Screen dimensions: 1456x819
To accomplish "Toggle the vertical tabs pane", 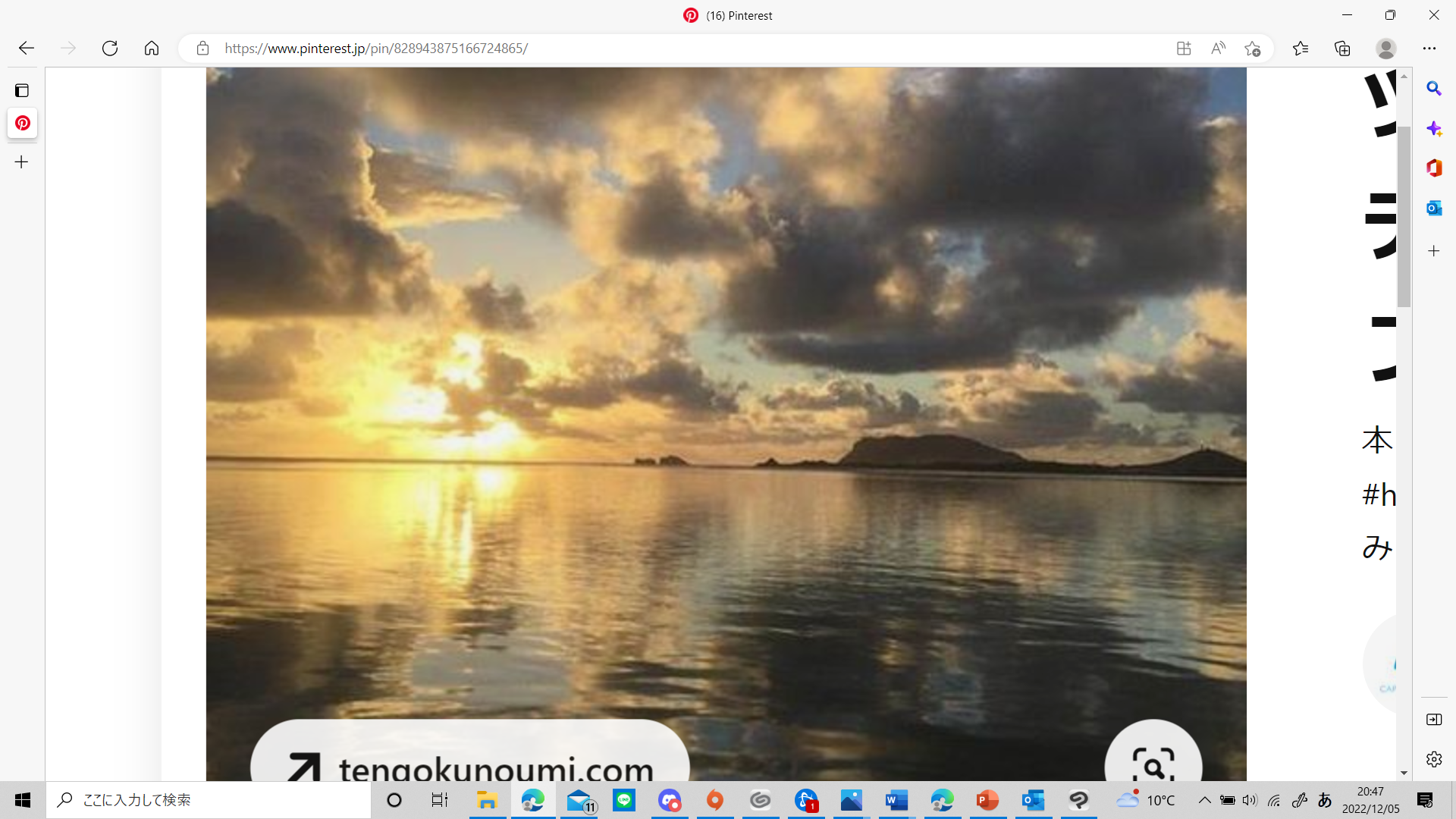I will pyautogui.click(x=22, y=91).
